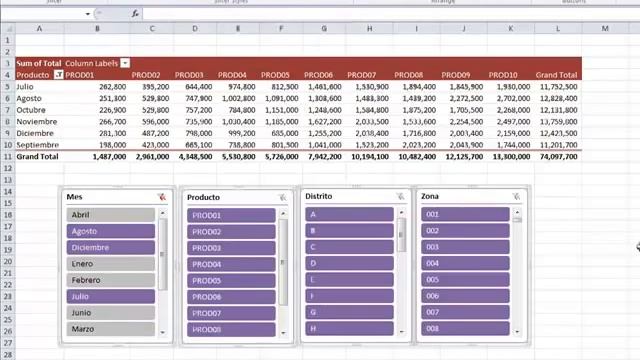Expand the Name Box dropdown arrow
Screen dimensions: 640x360
pos(87,14)
